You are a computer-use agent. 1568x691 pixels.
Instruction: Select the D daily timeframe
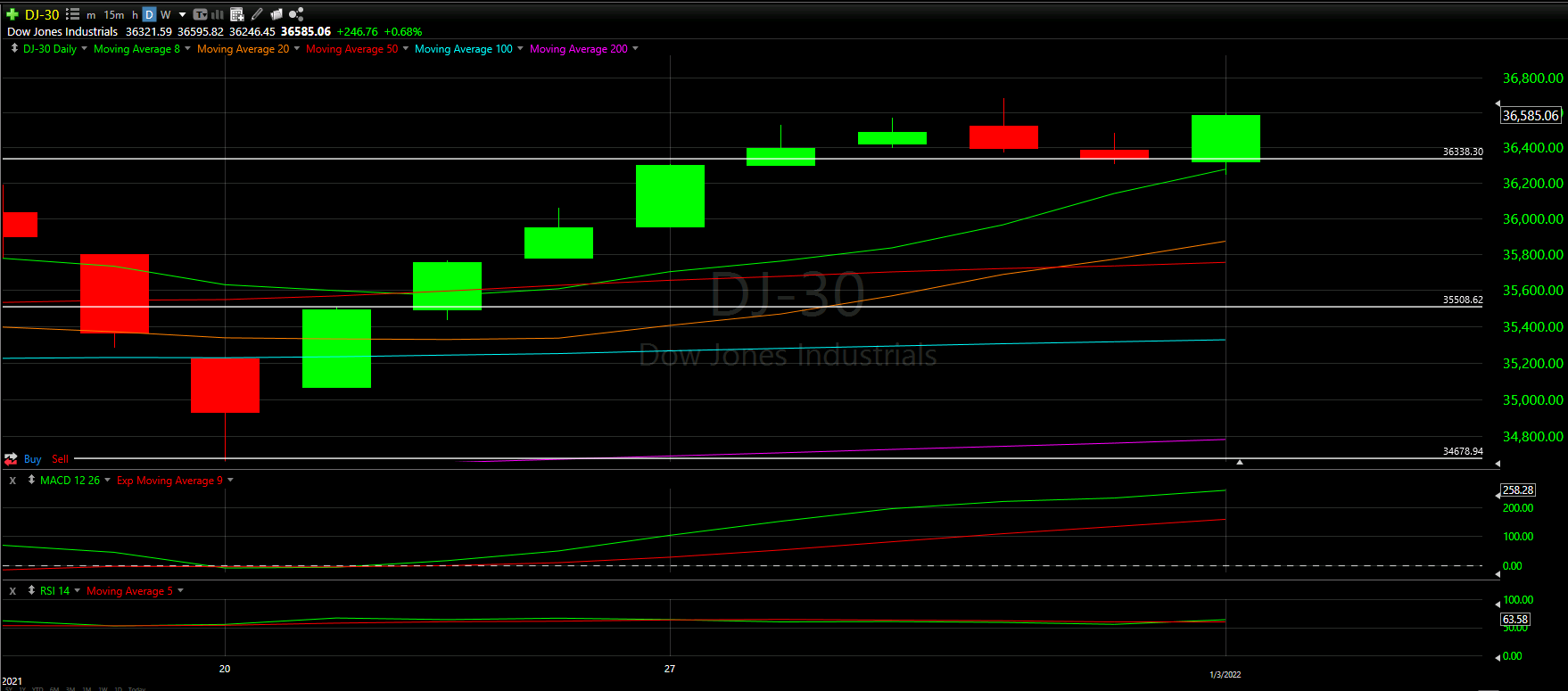click(149, 14)
